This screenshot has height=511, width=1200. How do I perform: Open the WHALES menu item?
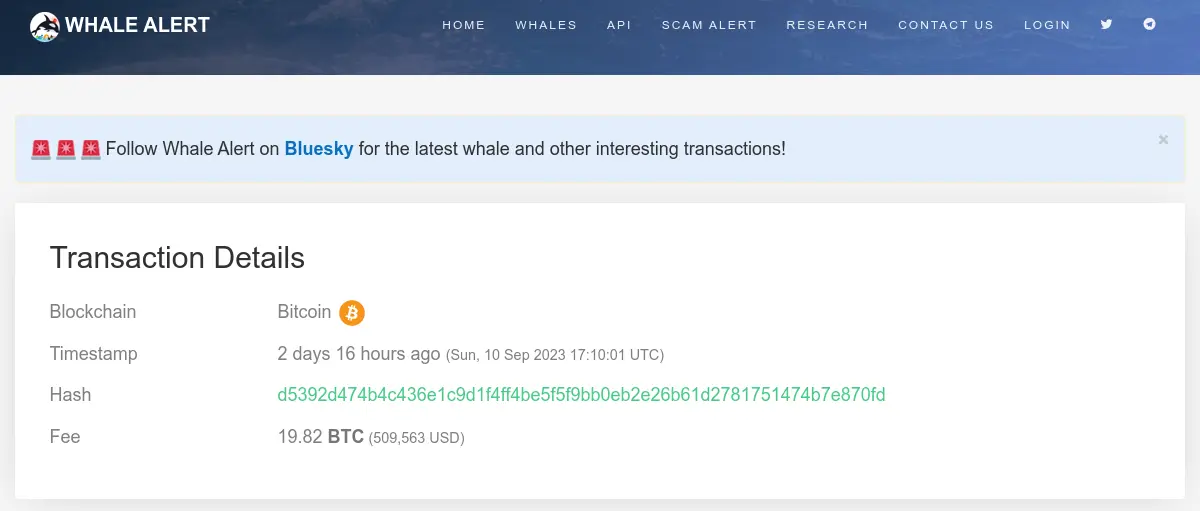point(546,25)
